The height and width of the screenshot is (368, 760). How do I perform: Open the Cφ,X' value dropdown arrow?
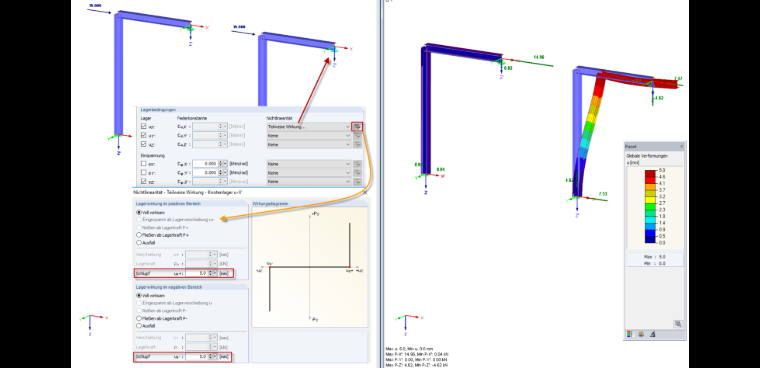point(225,164)
